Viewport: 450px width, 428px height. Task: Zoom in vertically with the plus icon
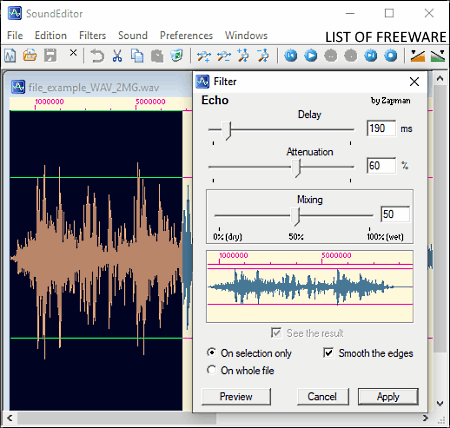[243, 56]
